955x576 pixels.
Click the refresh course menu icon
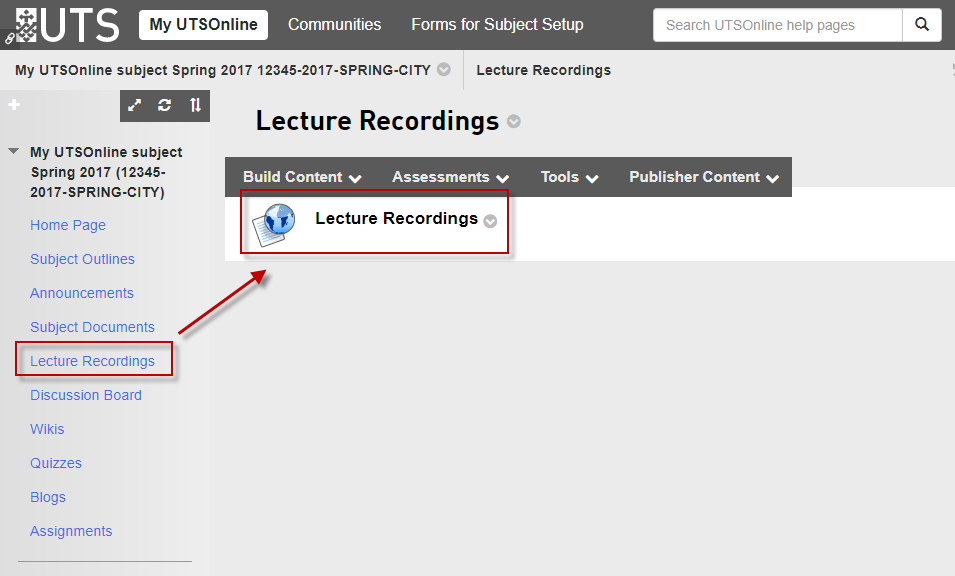click(x=164, y=105)
